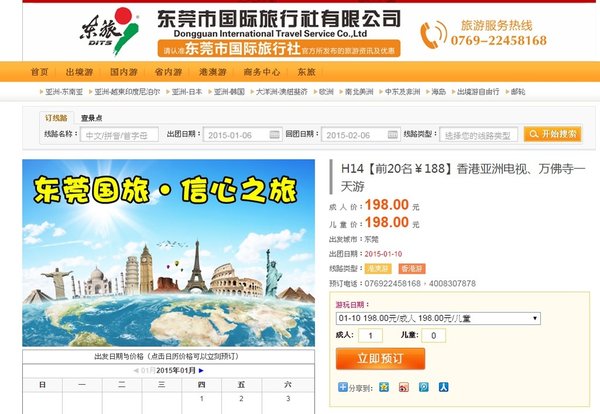The height and width of the screenshot is (414, 600).
Task: Share to QQ Zone star icon
Action: pos(384,387)
